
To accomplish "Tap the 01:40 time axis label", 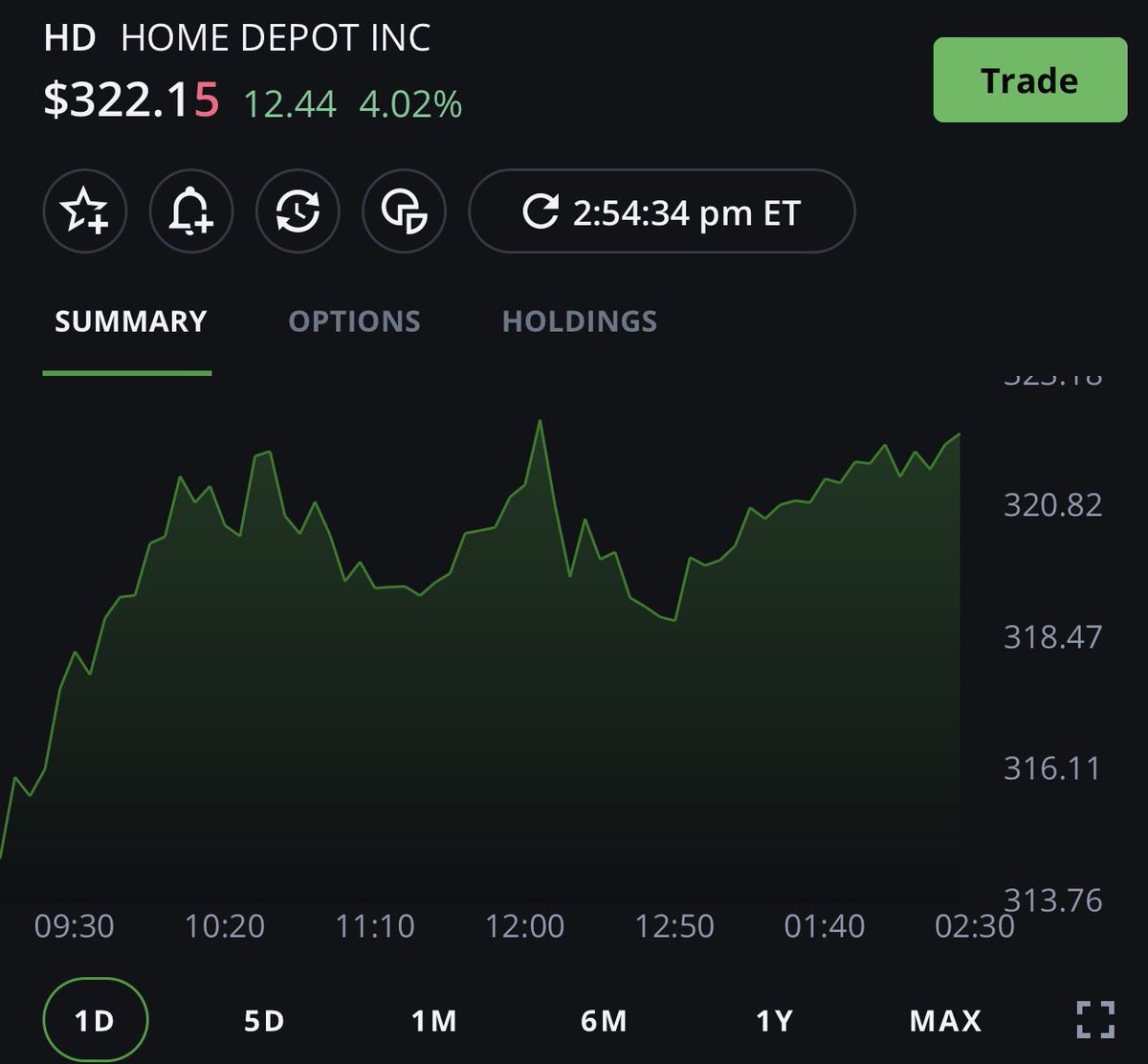I will [825, 926].
